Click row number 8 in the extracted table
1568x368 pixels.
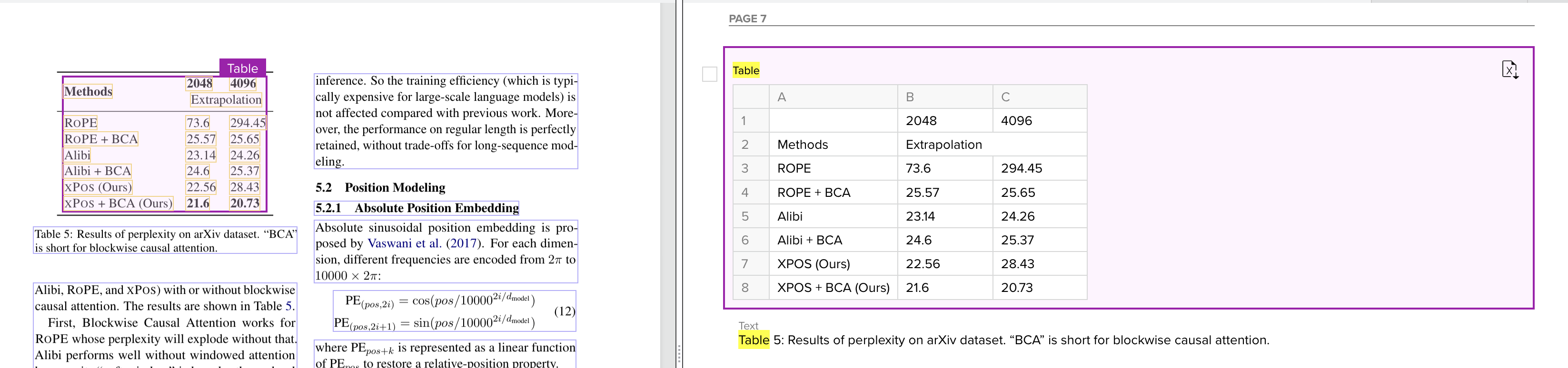[x=744, y=288]
